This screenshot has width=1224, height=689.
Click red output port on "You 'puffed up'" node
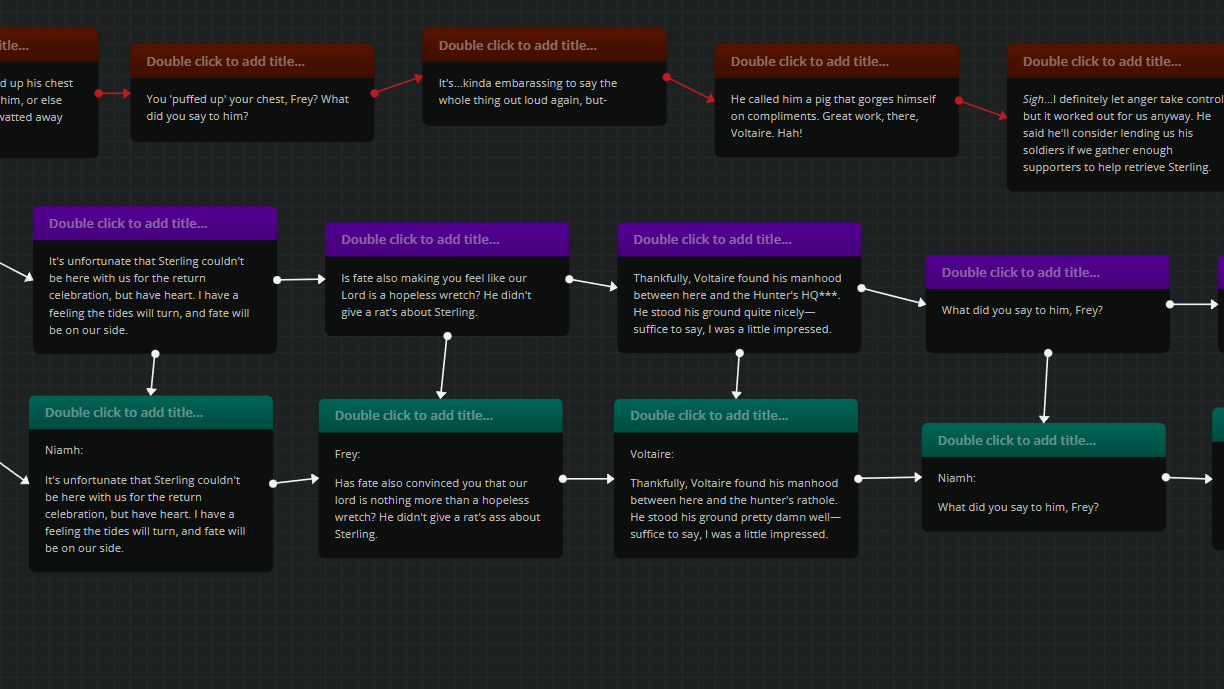point(375,93)
